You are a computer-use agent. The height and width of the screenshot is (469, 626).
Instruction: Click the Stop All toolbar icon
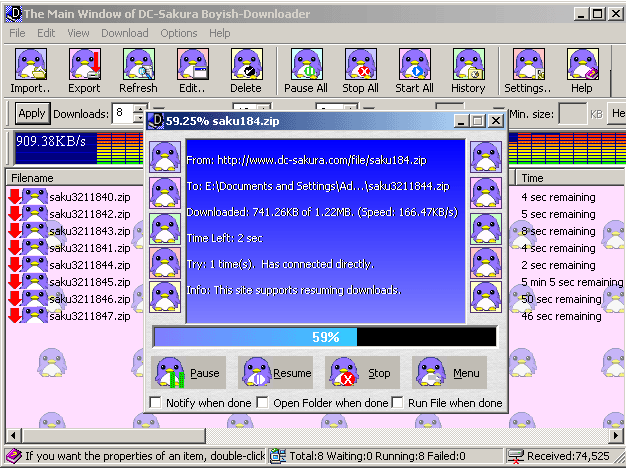pos(361,64)
